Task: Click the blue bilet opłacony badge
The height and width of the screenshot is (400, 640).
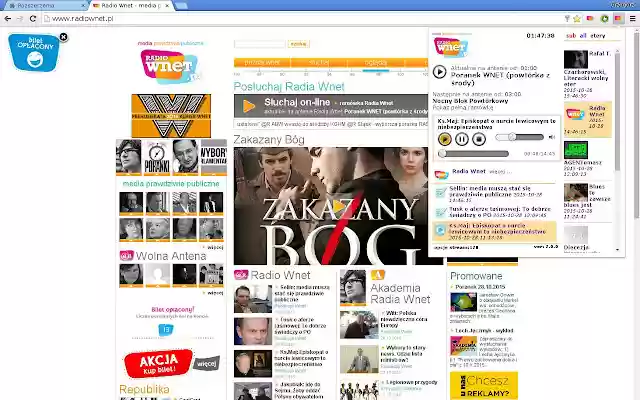Action: (34, 53)
